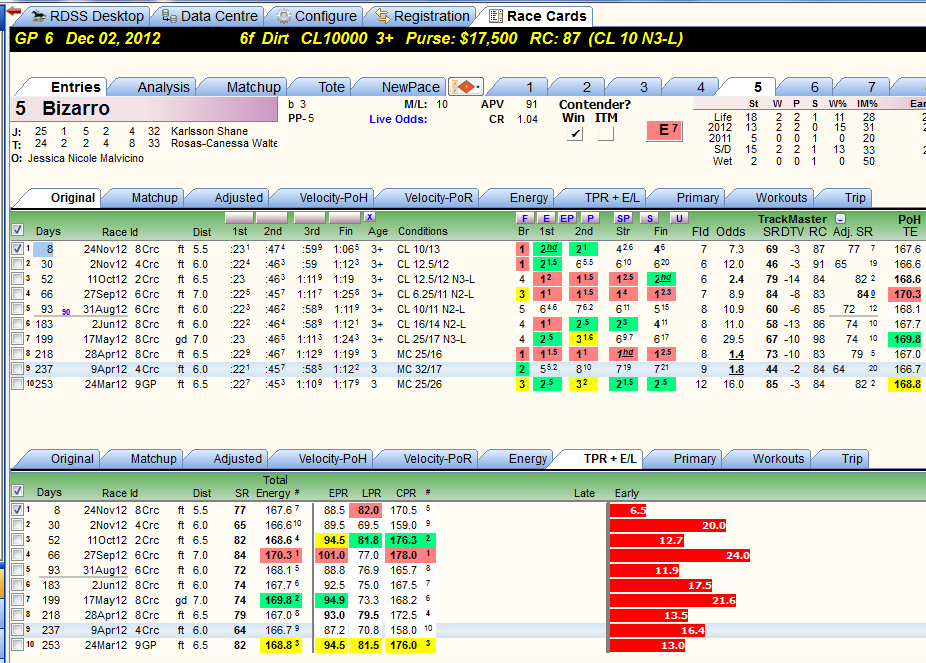Click the EP running-style filter button
The width and height of the screenshot is (926, 663).
[567, 218]
